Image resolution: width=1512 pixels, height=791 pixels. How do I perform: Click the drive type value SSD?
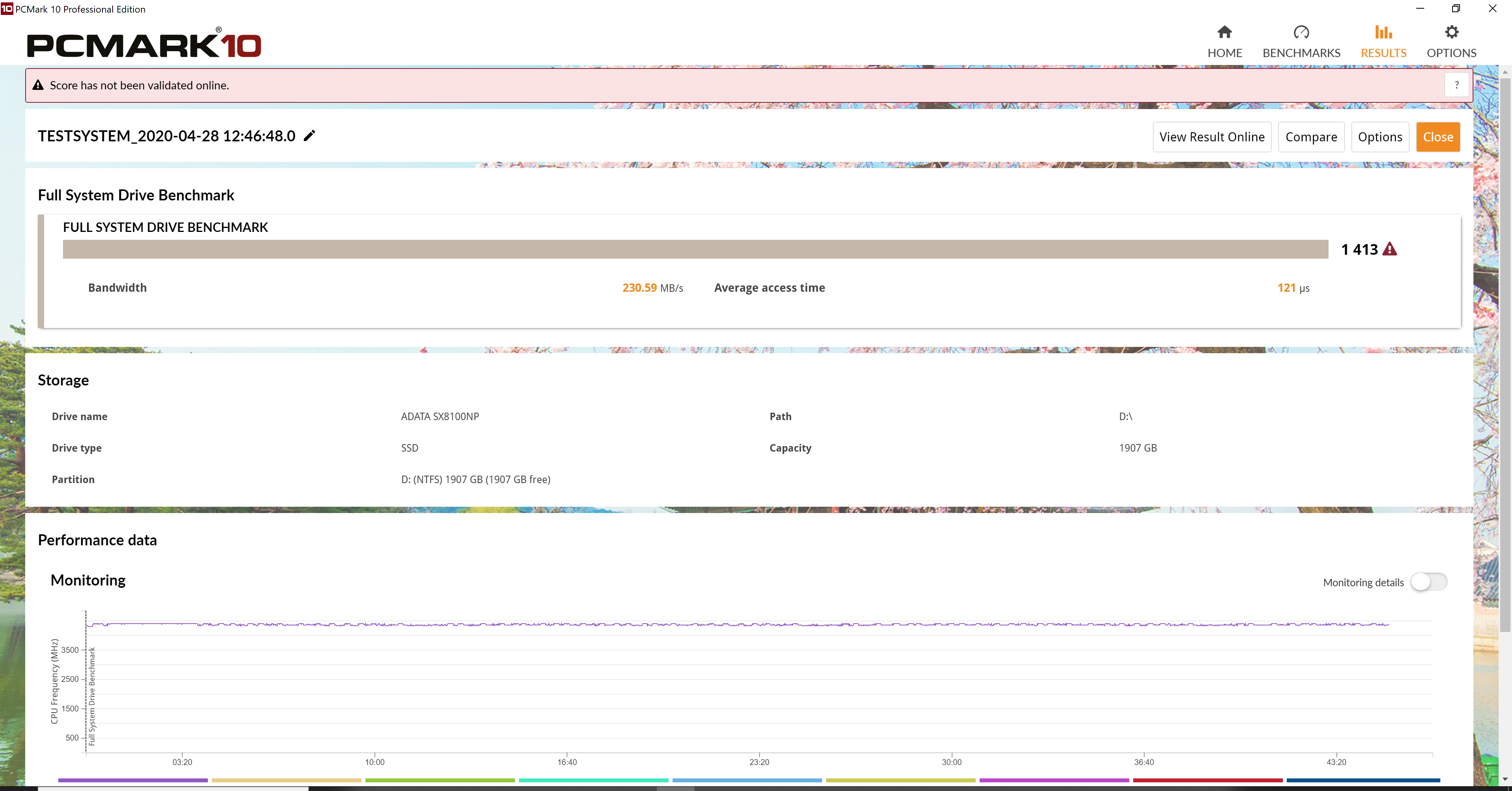point(409,448)
